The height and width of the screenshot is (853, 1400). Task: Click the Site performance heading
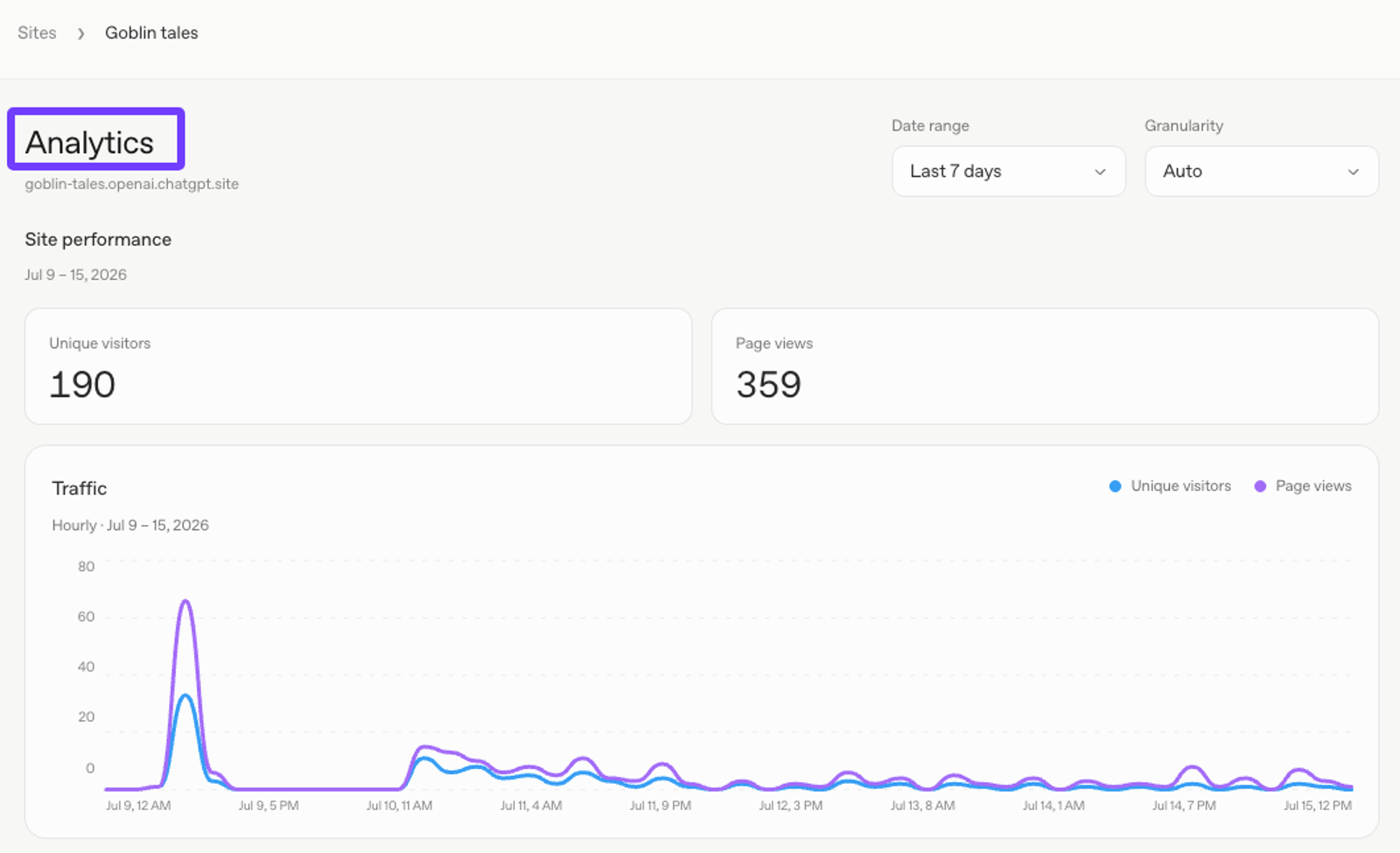[98, 240]
